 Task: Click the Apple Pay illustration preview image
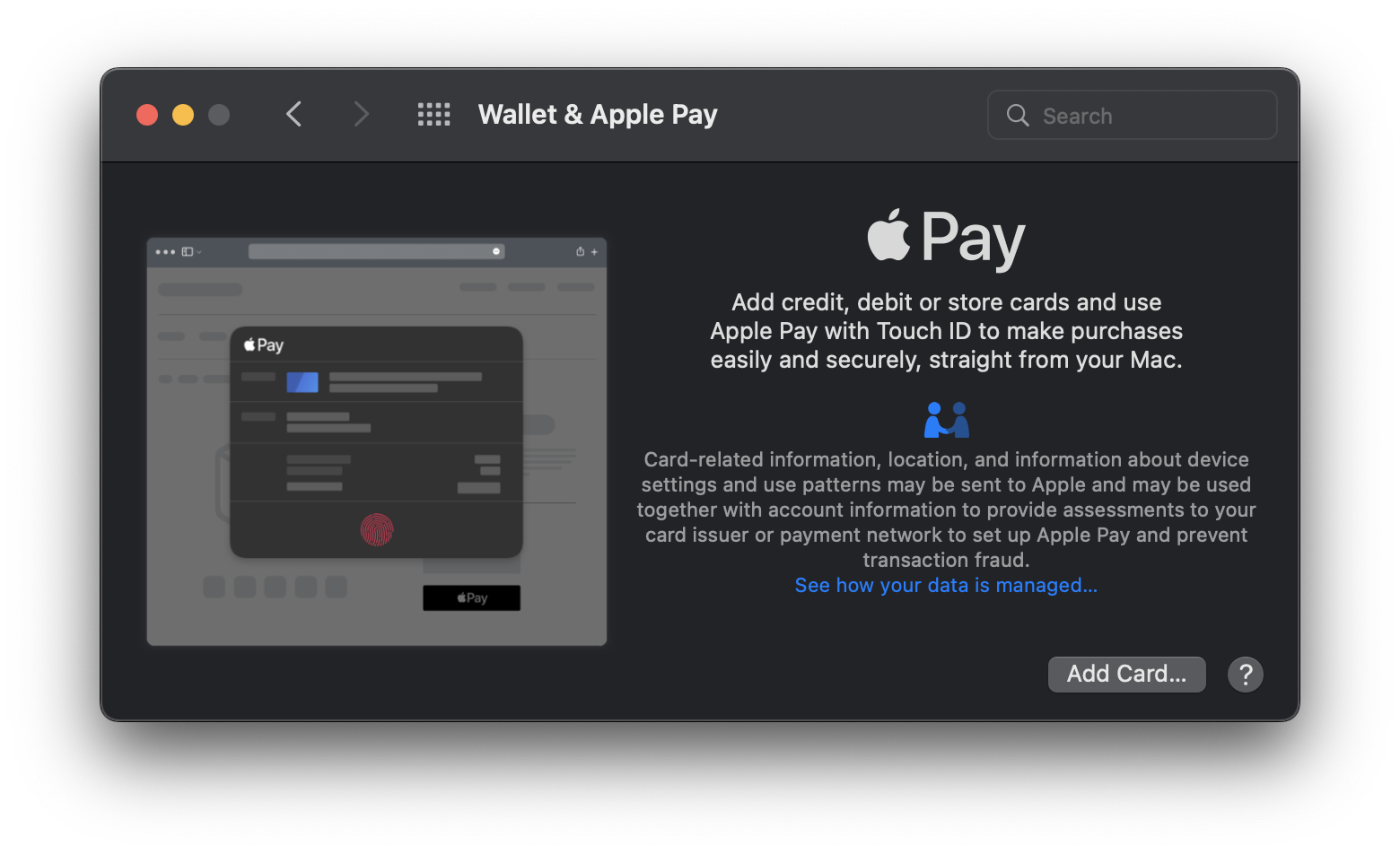[377, 441]
